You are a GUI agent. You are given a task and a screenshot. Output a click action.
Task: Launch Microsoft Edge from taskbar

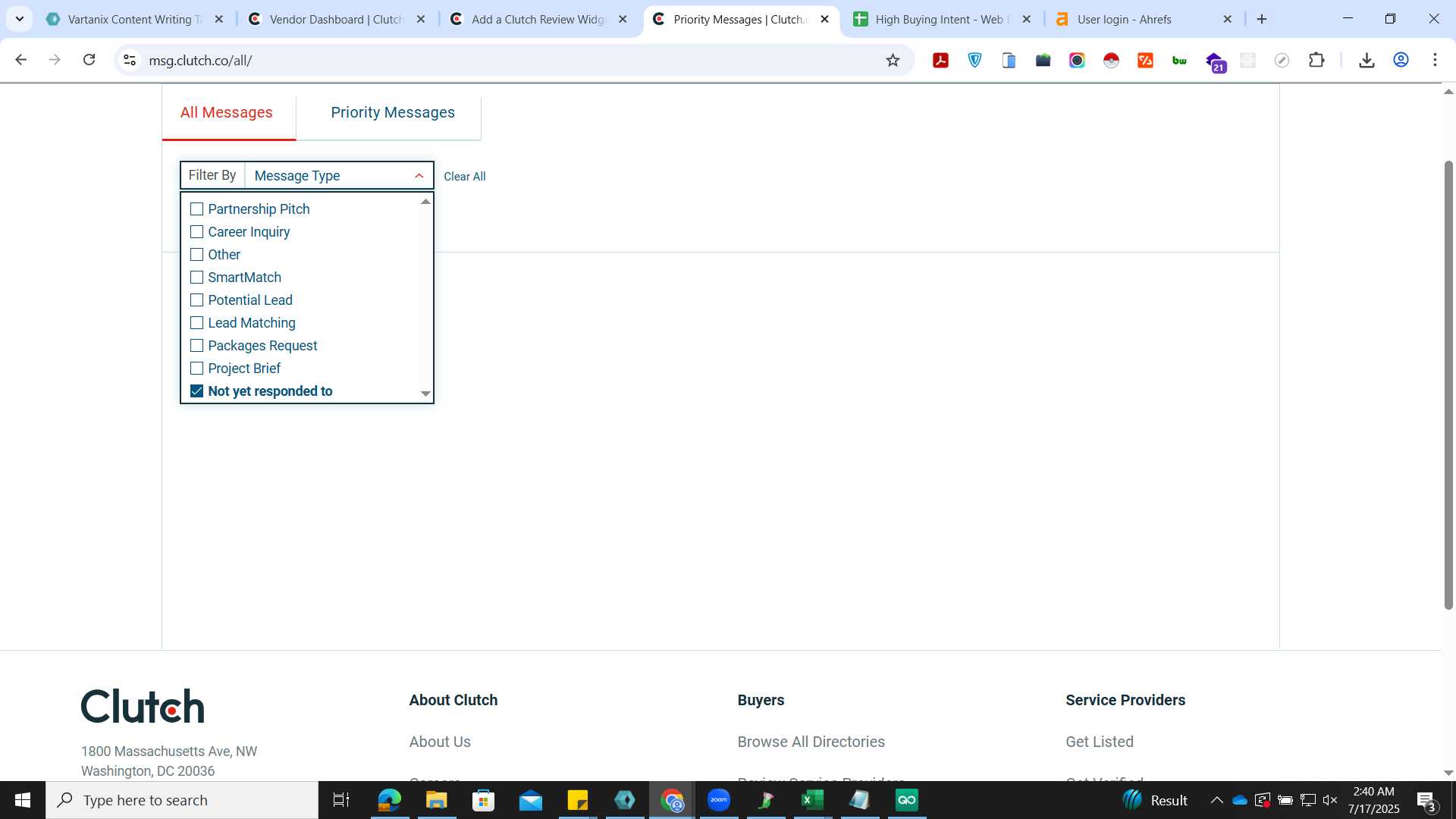point(389,800)
